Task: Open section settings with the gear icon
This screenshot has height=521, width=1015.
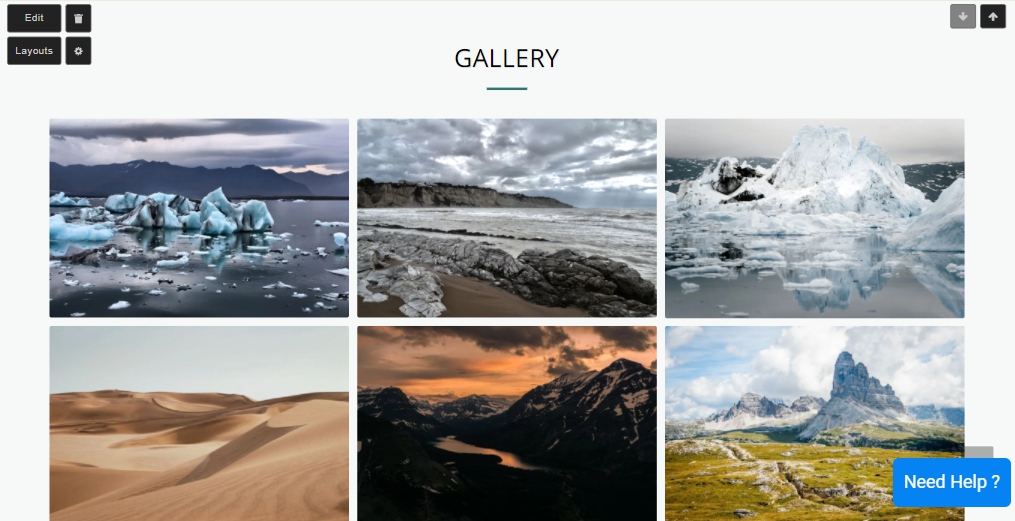Action: click(x=78, y=51)
